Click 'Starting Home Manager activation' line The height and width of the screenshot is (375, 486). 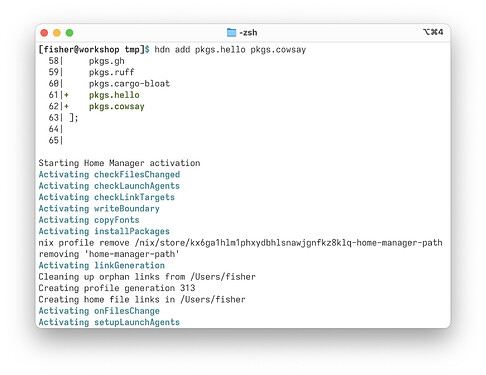pyautogui.click(x=119, y=163)
